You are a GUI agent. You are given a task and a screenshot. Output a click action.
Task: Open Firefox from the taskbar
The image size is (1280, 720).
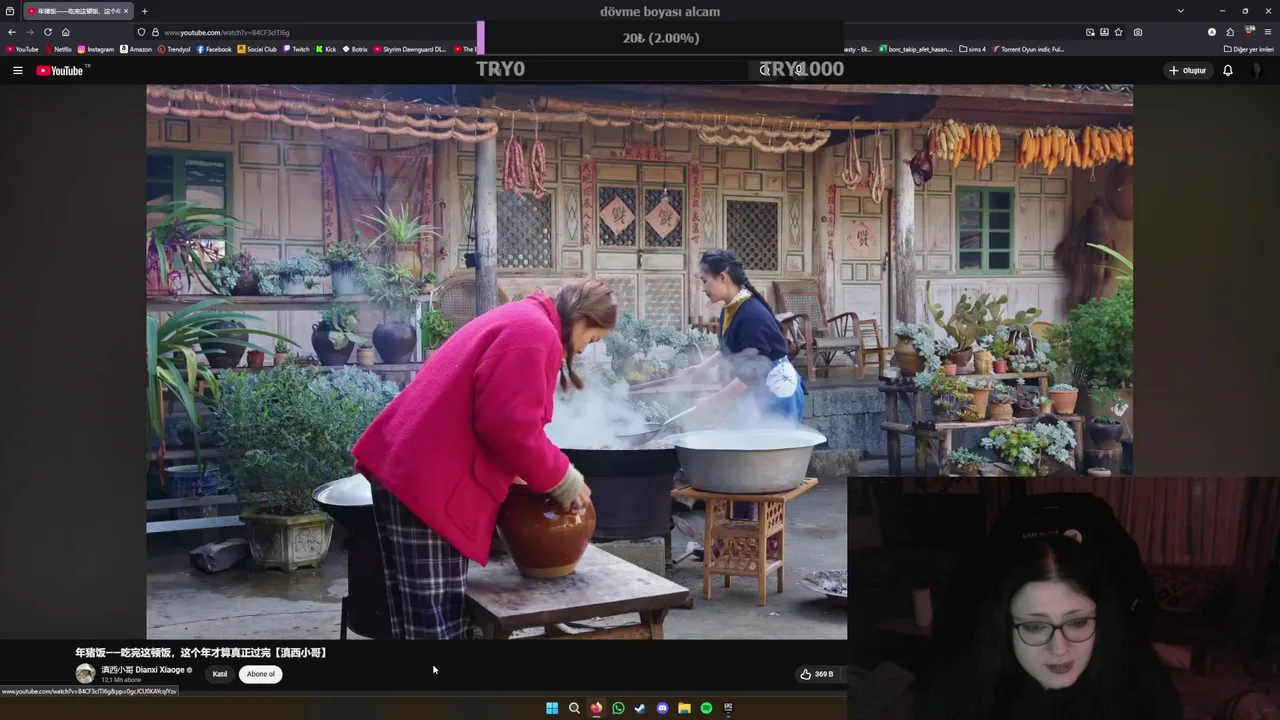coord(596,708)
